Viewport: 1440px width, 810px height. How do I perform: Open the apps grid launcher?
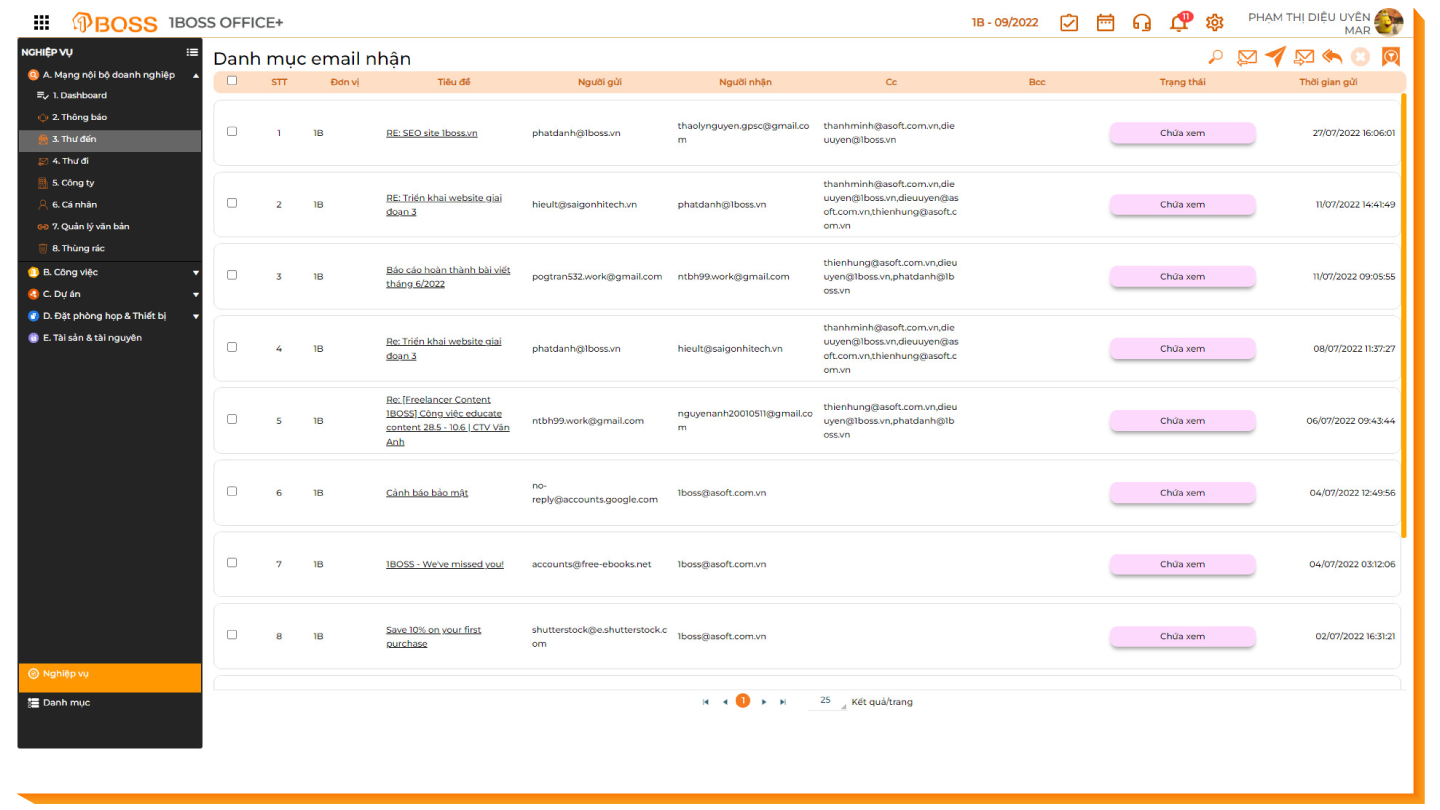tap(41, 23)
